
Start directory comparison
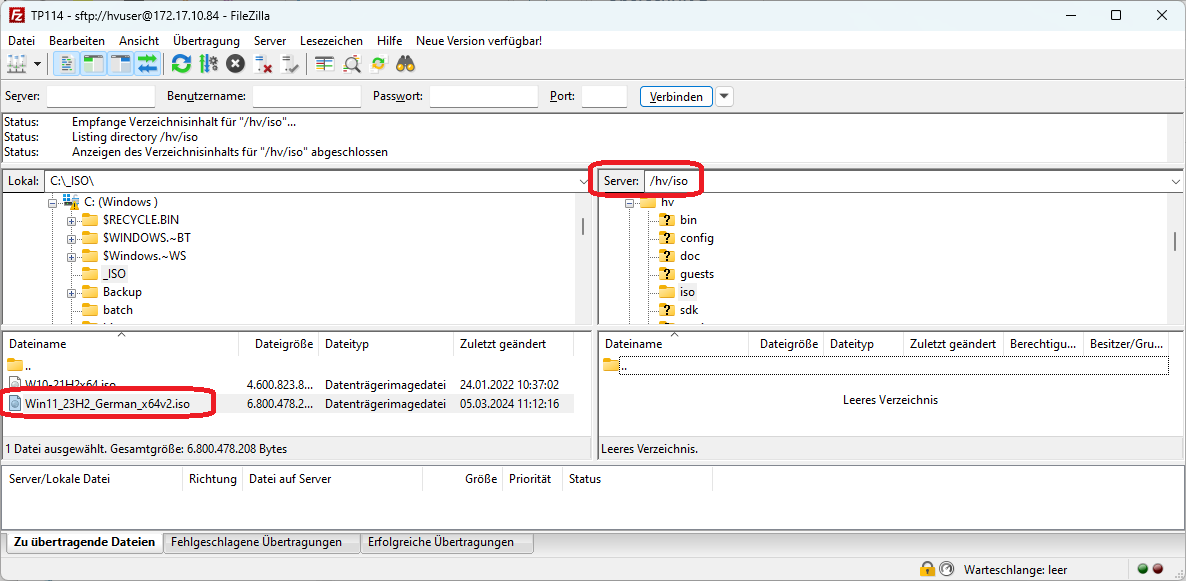click(x=350, y=63)
